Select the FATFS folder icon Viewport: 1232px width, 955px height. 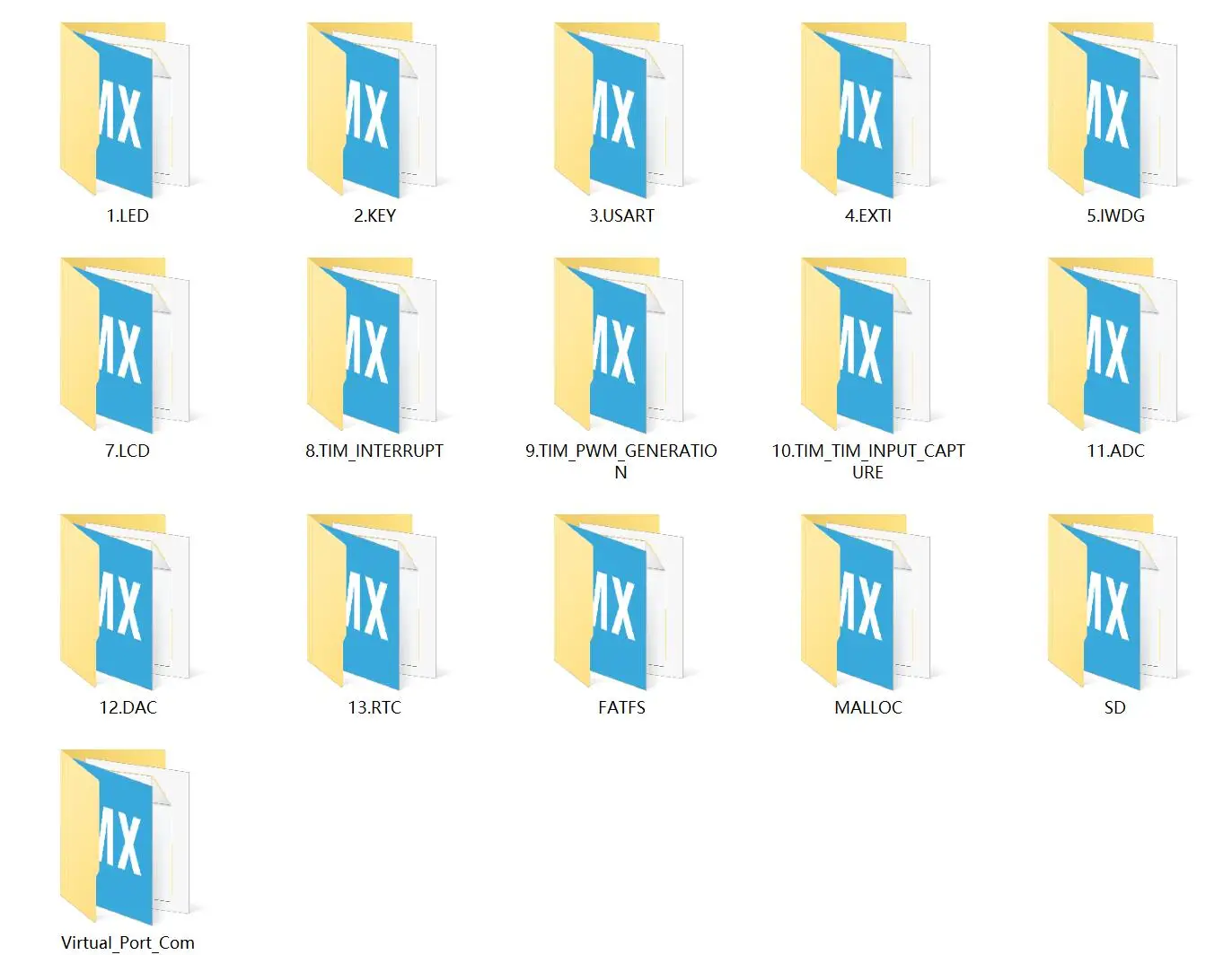click(x=620, y=602)
